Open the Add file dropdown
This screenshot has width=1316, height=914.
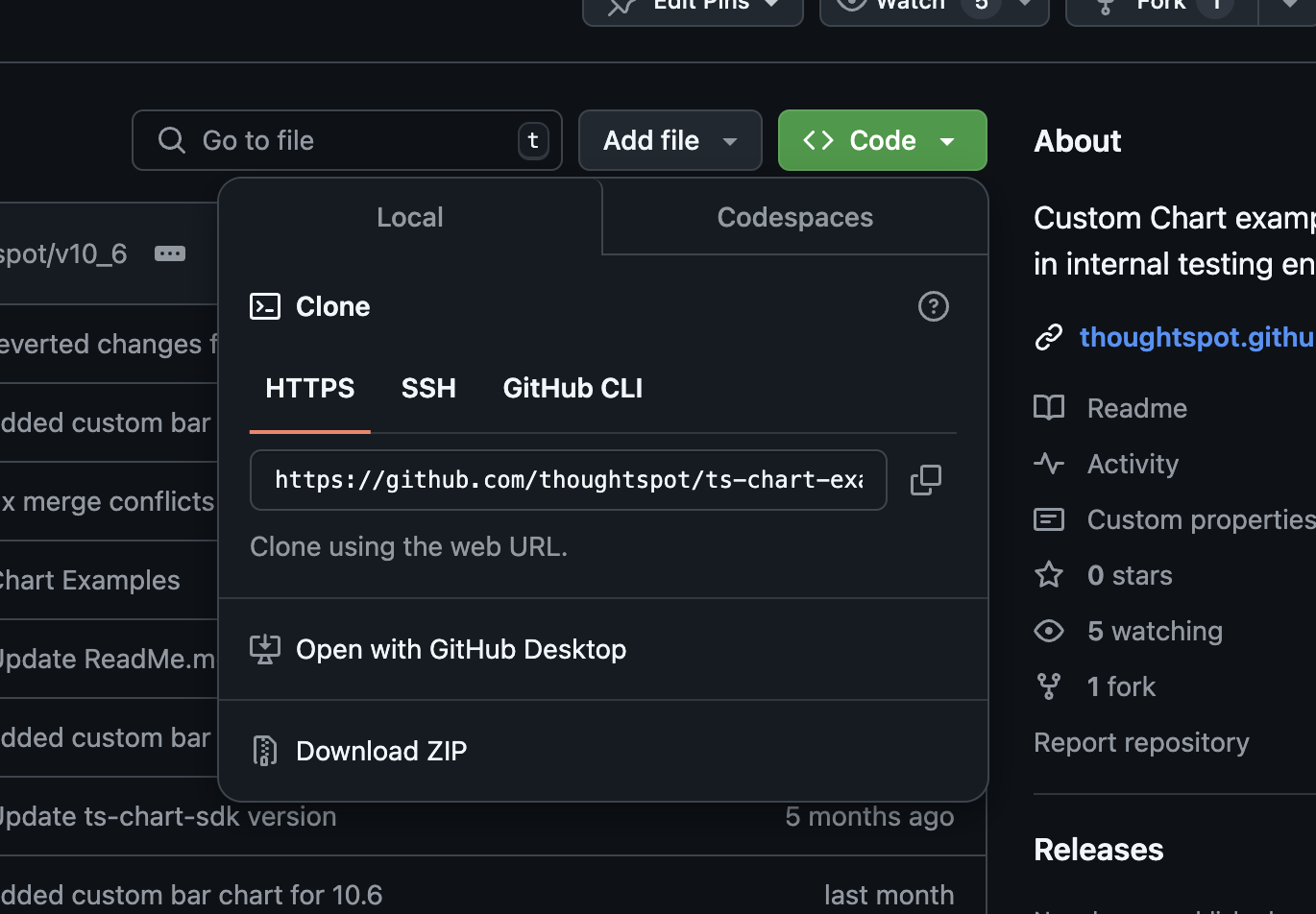coord(670,140)
